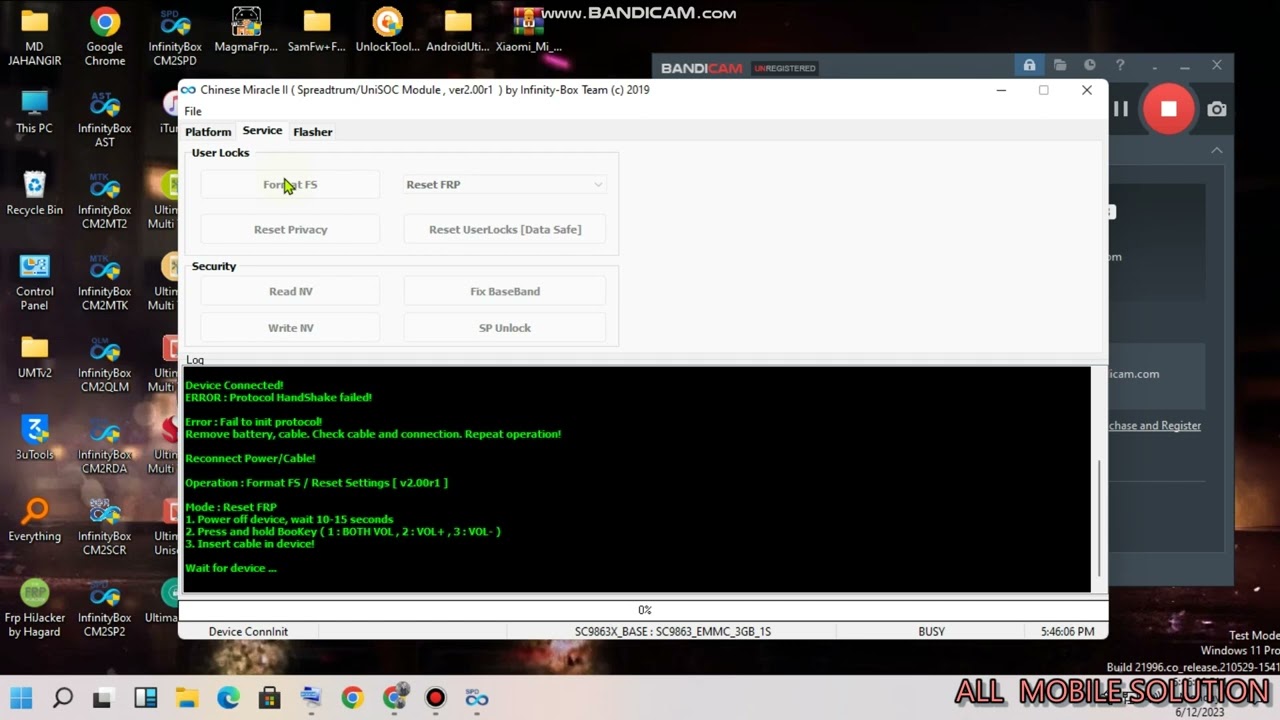Launch InfinityBox CM2RDA shortcut

pos(105,445)
